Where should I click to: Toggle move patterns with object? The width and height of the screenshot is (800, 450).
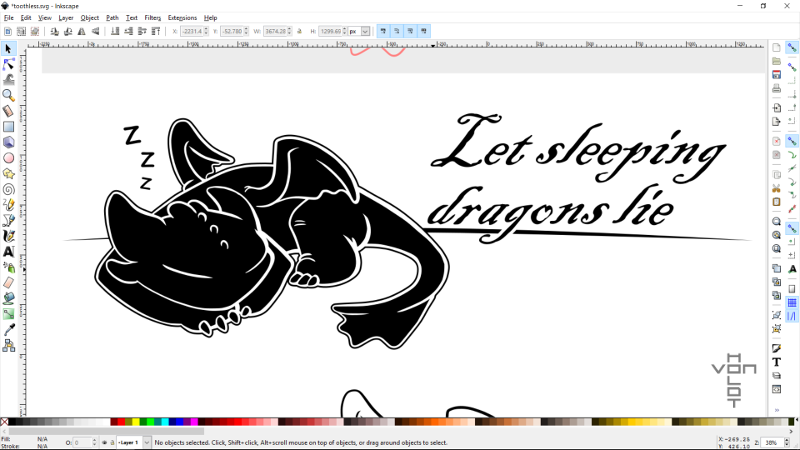point(423,32)
